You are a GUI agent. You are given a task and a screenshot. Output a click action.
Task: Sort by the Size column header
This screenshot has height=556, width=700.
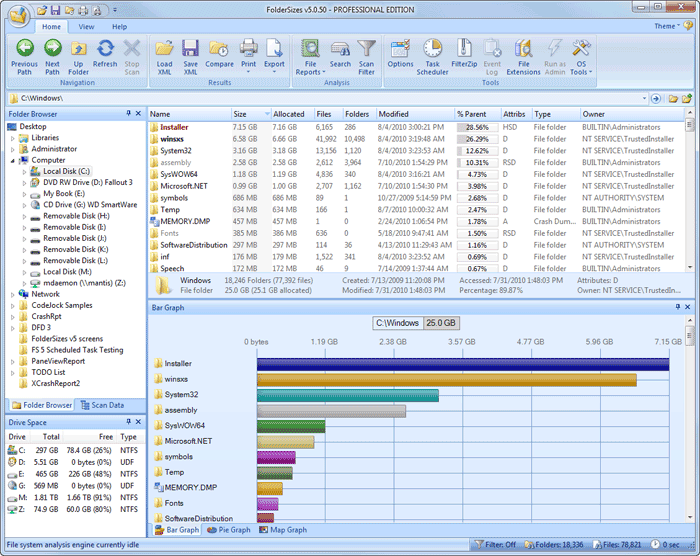pyautogui.click(x=240, y=114)
